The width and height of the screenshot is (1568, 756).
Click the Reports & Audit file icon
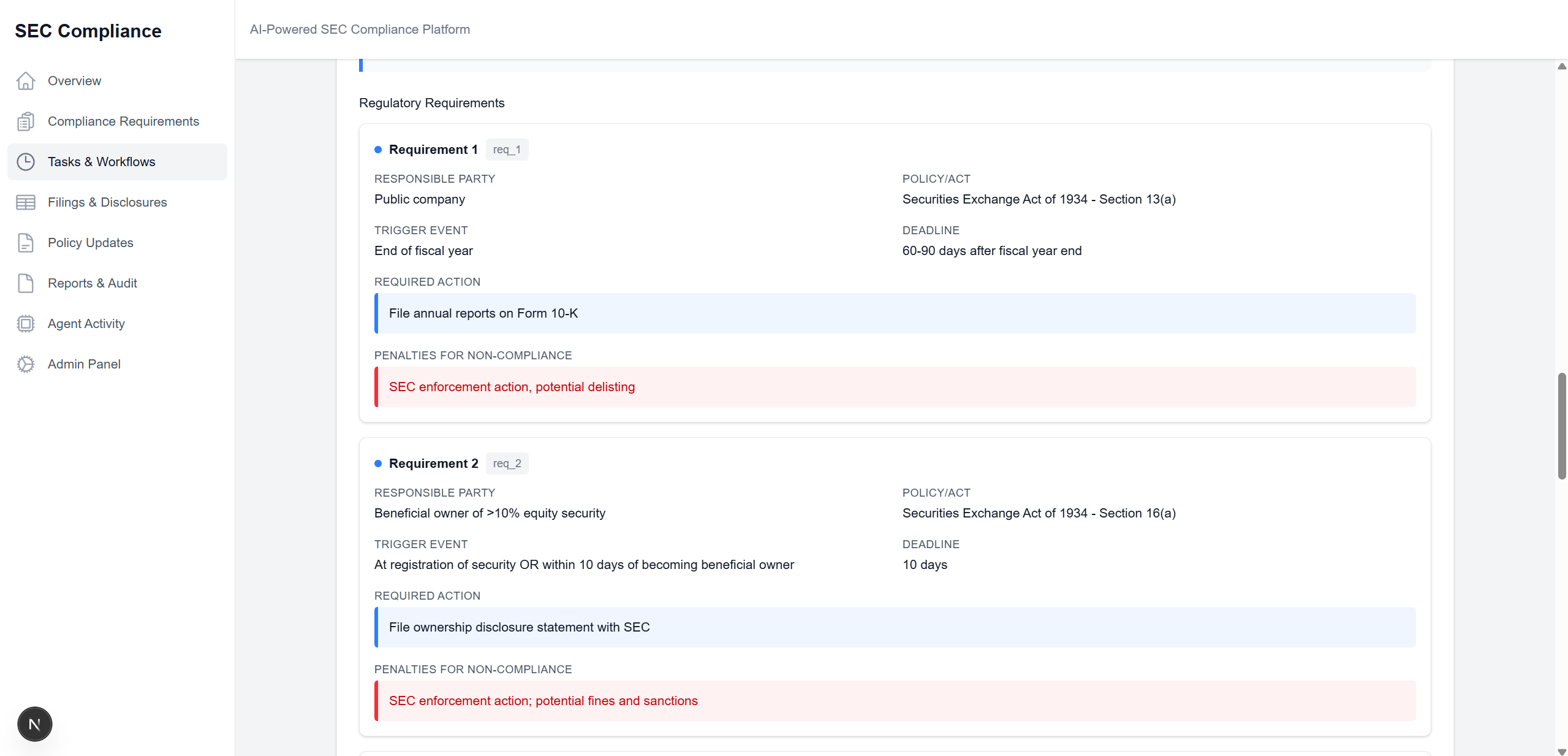pyautogui.click(x=26, y=283)
